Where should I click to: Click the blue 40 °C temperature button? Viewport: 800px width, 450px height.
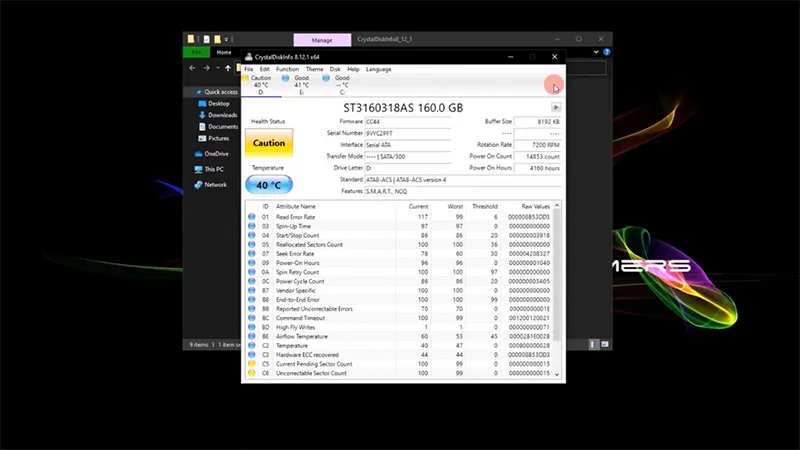(x=268, y=185)
